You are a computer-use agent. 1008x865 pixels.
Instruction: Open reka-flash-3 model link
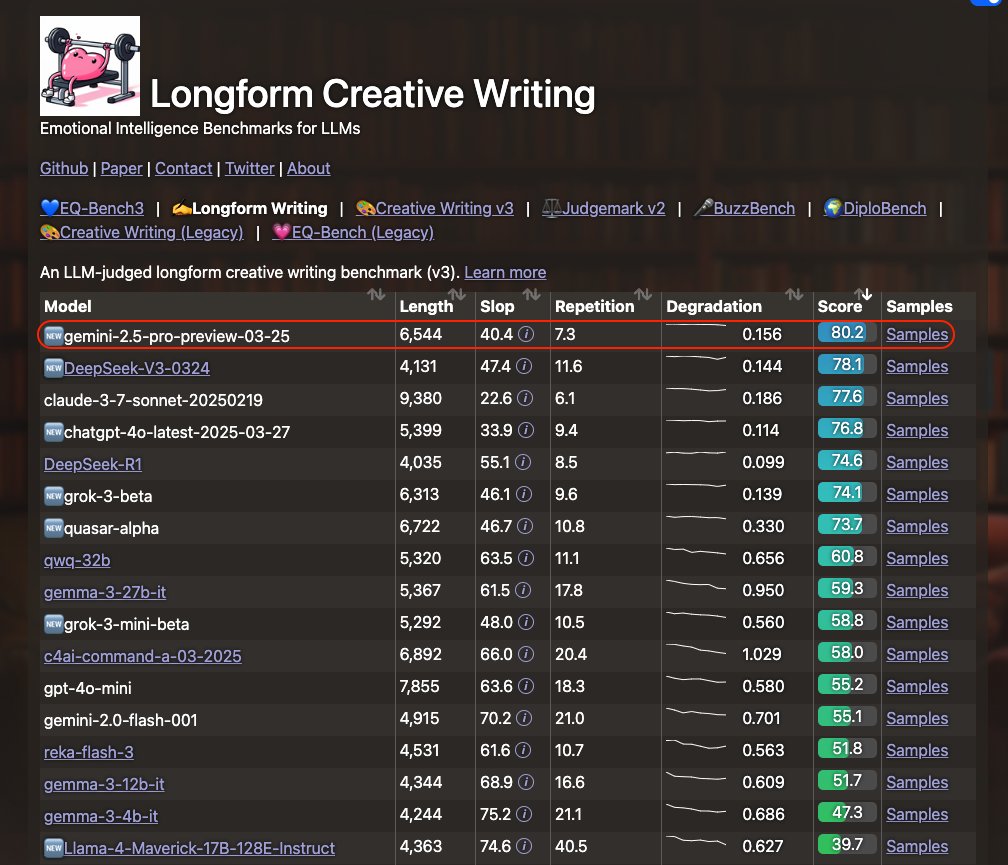[x=89, y=752]
